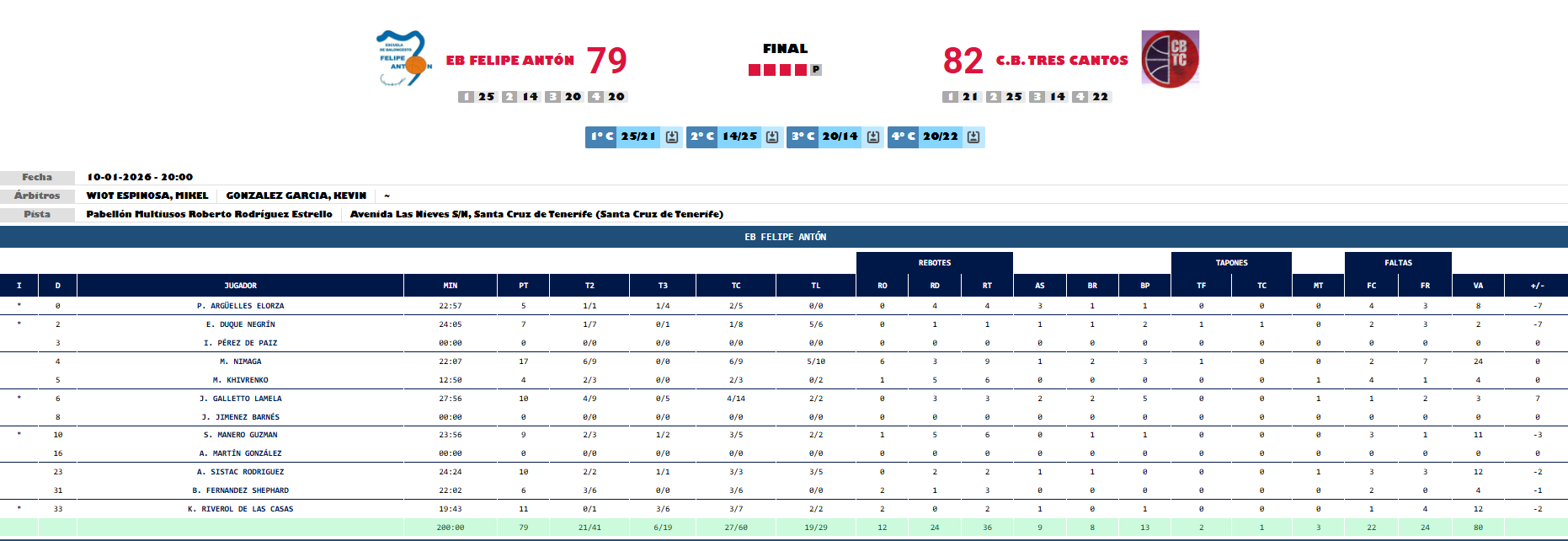The image size is (1568, 541).
Task: Select player M. NIMAGA in the table
Action: point(240,362)
